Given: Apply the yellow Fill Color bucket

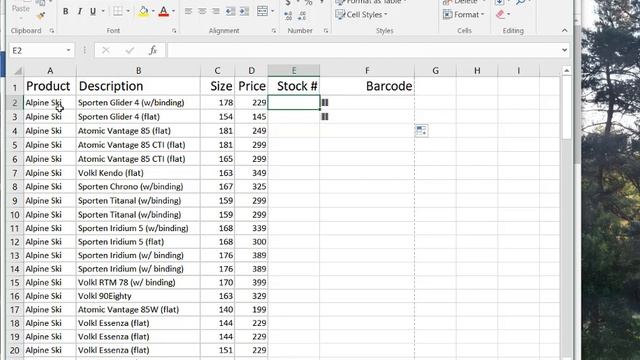Looking at the screenshot, I should [143, 12].
